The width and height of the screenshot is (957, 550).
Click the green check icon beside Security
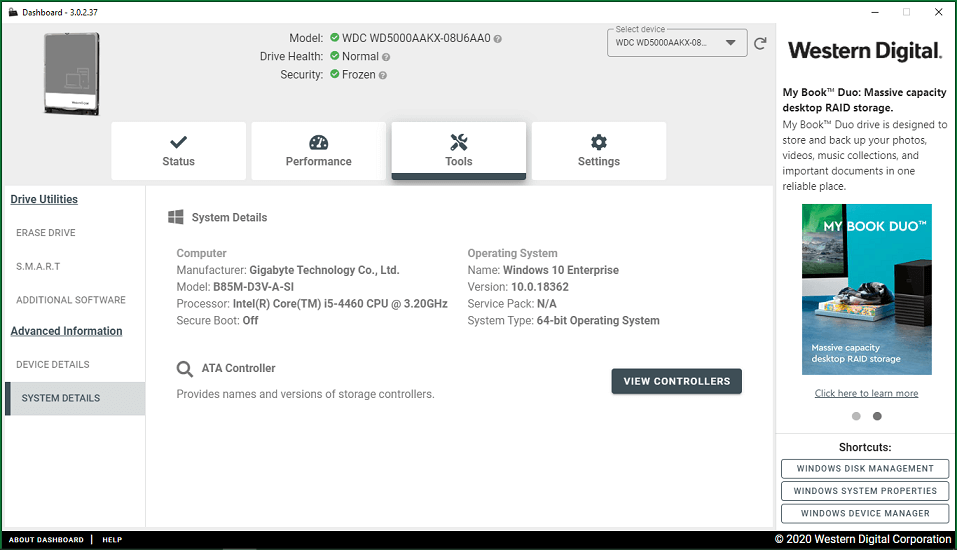(x=334, y=74)
